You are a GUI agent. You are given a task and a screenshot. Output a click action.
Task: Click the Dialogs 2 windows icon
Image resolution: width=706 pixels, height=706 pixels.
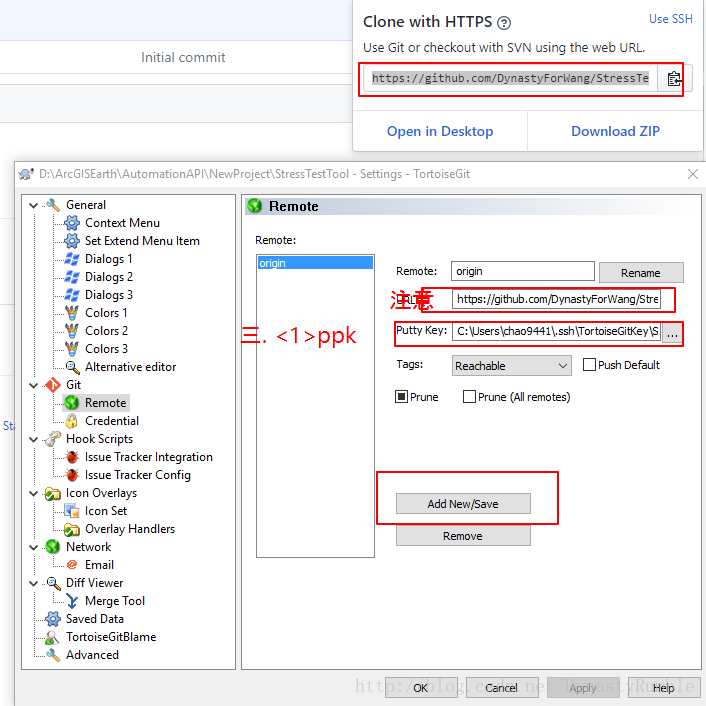(x=72, y=277)
